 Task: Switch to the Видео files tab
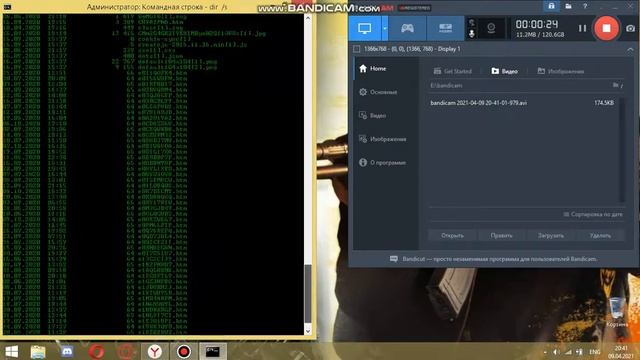504,71
